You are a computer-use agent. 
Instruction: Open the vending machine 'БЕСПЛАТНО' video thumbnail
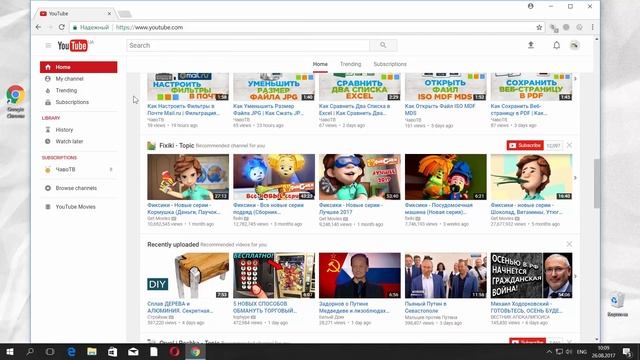point(274,276)
